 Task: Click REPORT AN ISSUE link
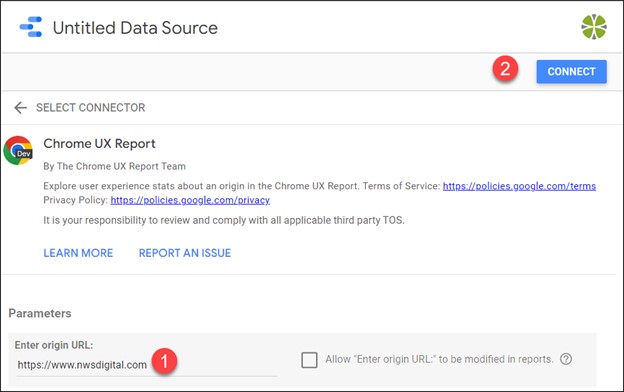(185, 253)
